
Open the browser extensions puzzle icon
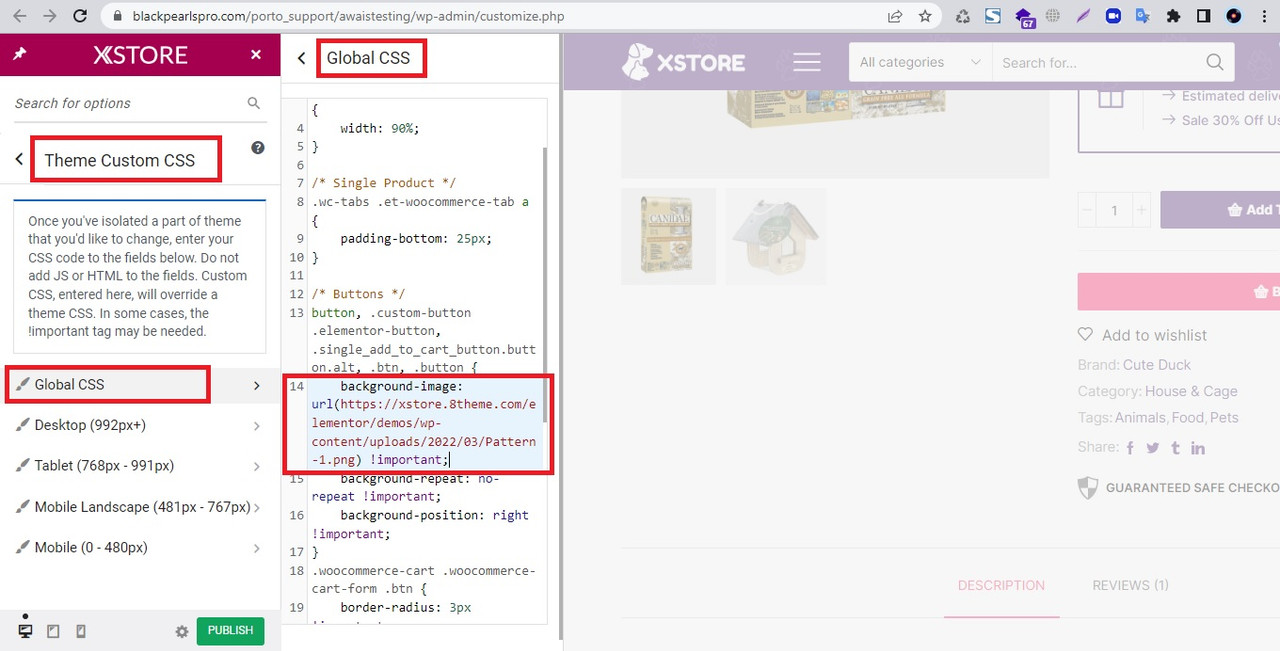click(x=1173, y=16)
